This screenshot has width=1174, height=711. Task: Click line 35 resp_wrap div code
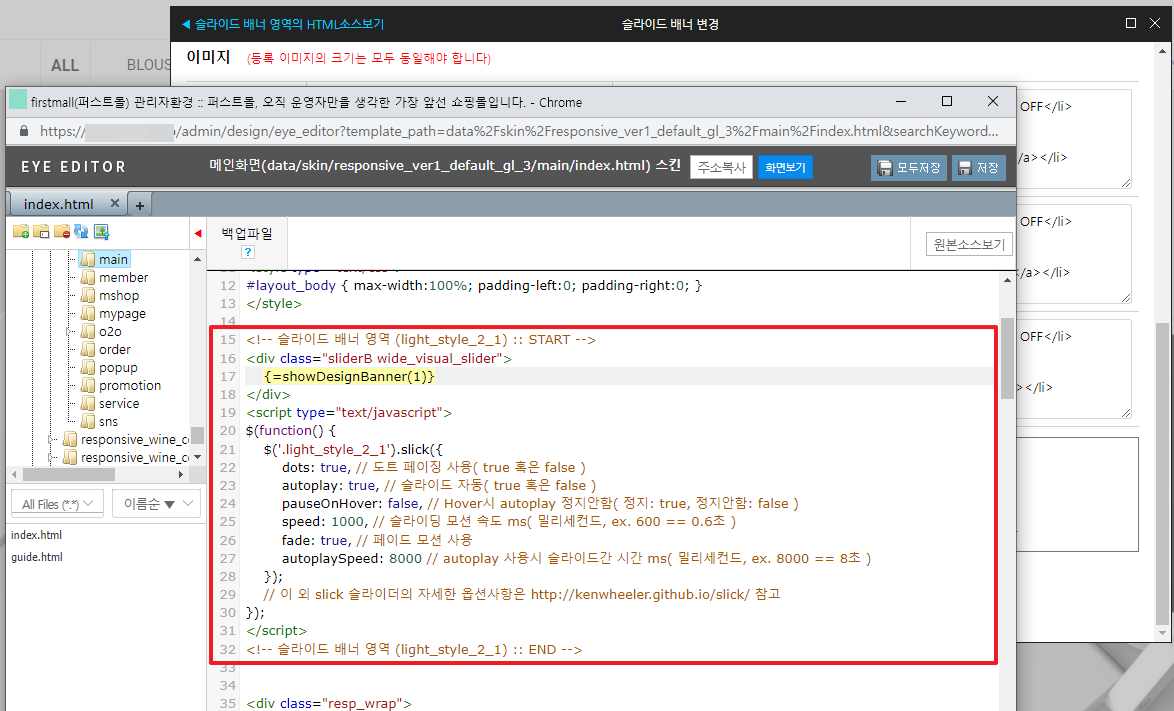coord(329,704)
